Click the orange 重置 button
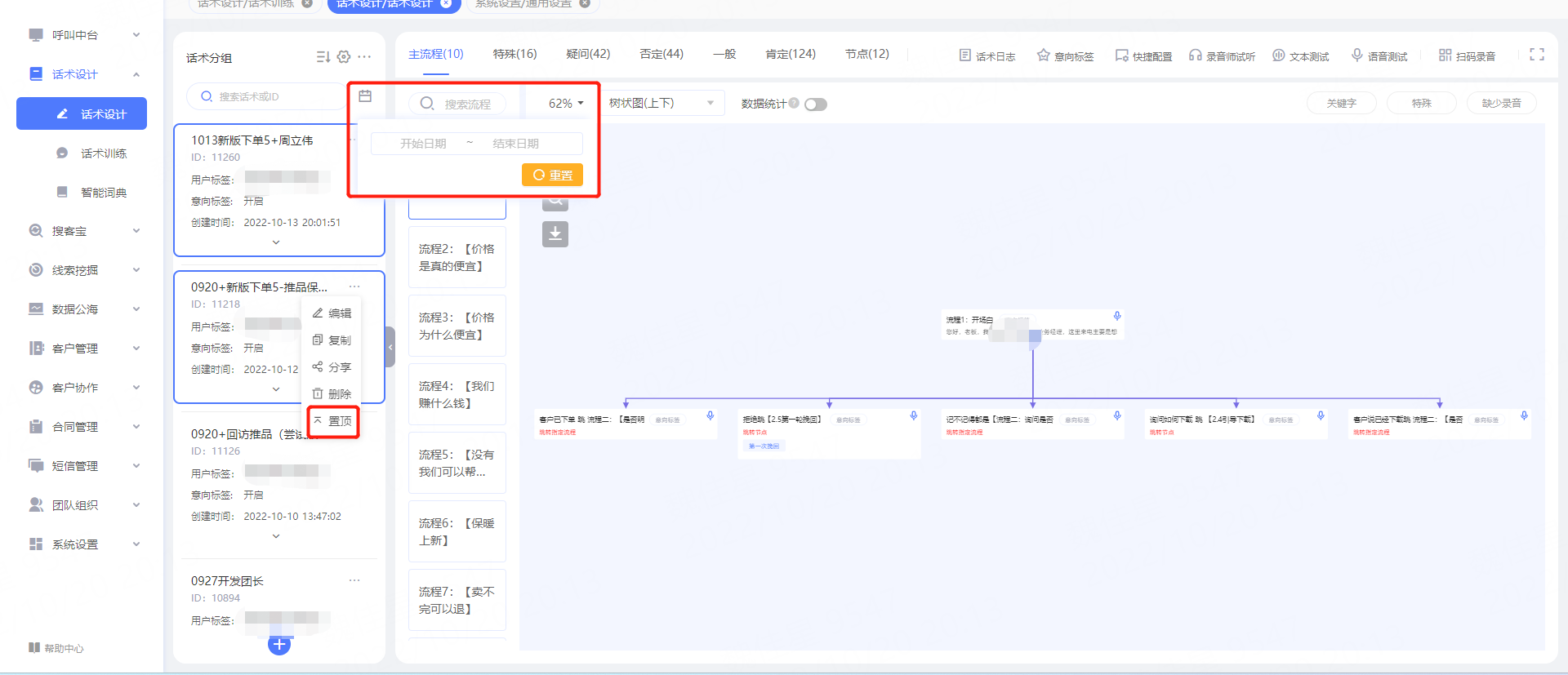The height and width of the screenshot is (675, 1568). pos(552,175)
